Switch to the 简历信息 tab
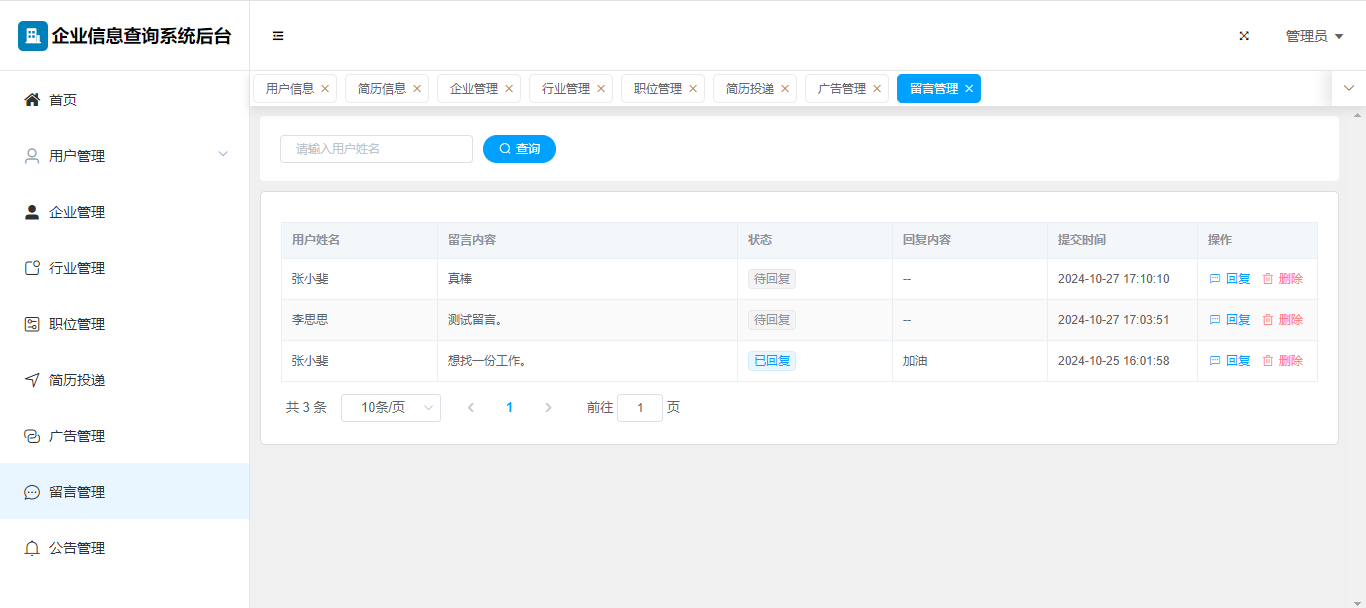The image size is (1366, 608). 381,89
